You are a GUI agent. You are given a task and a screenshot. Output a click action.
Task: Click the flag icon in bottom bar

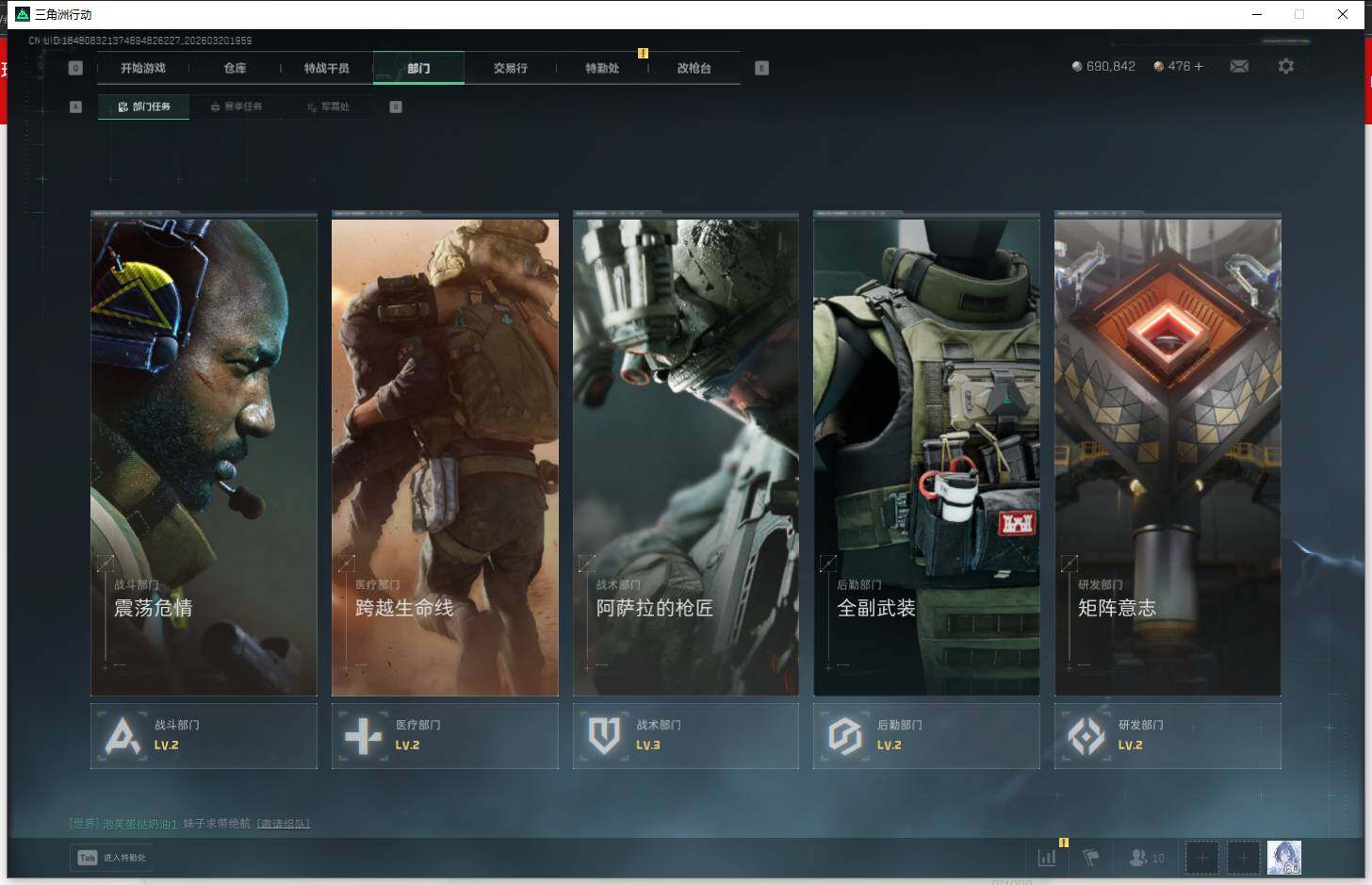pyautogui.click(x=1091, y=858)
